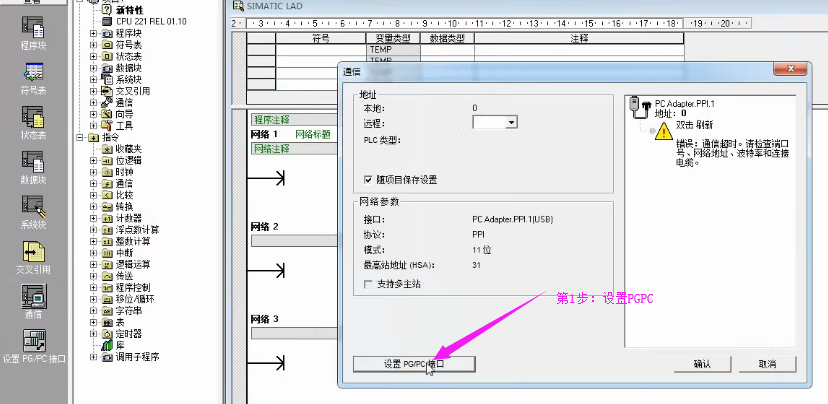This screenshot has width=828, height=404.
Task: Click the 网络 2 label
Action: (264, 227)
